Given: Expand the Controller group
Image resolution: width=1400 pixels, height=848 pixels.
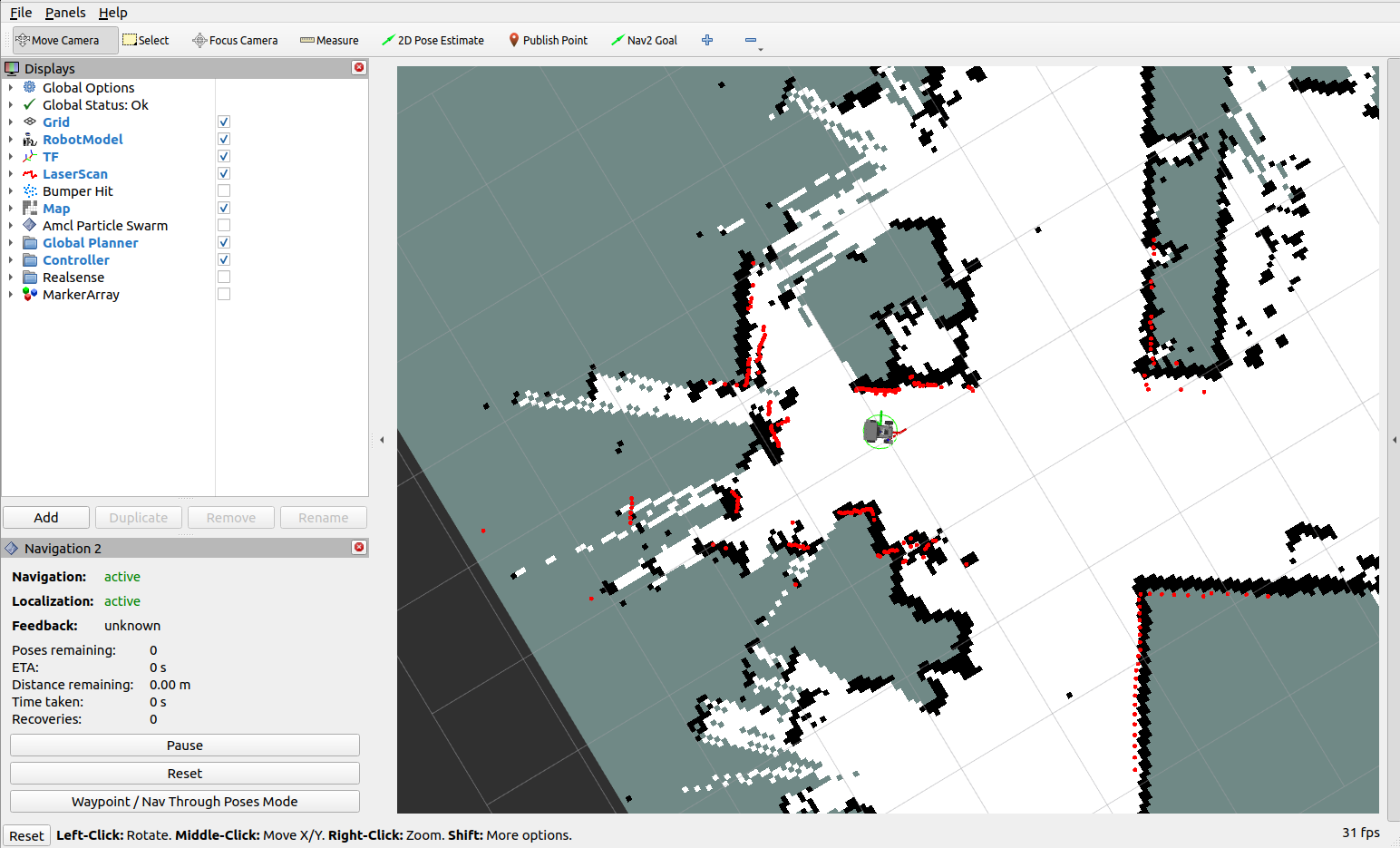Looking at the screenshot, I should [11, 259].
